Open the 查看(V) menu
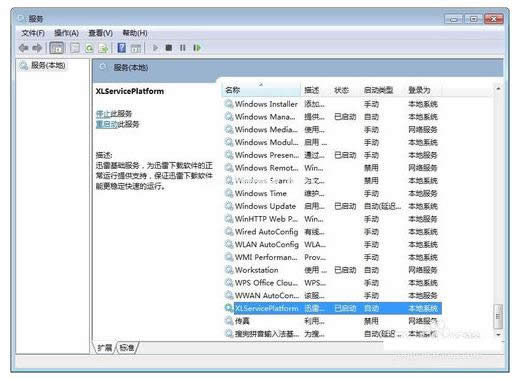 click(100, 33)
